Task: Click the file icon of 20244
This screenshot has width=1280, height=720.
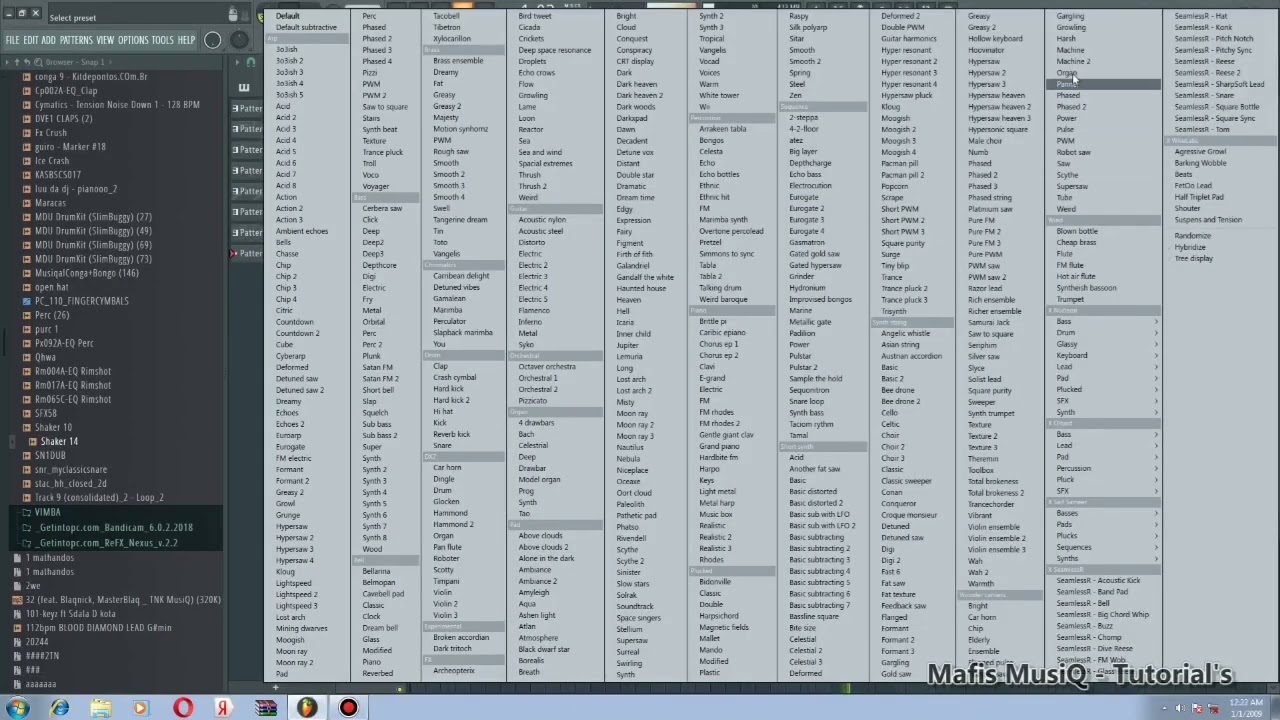Action: point(18,642)
